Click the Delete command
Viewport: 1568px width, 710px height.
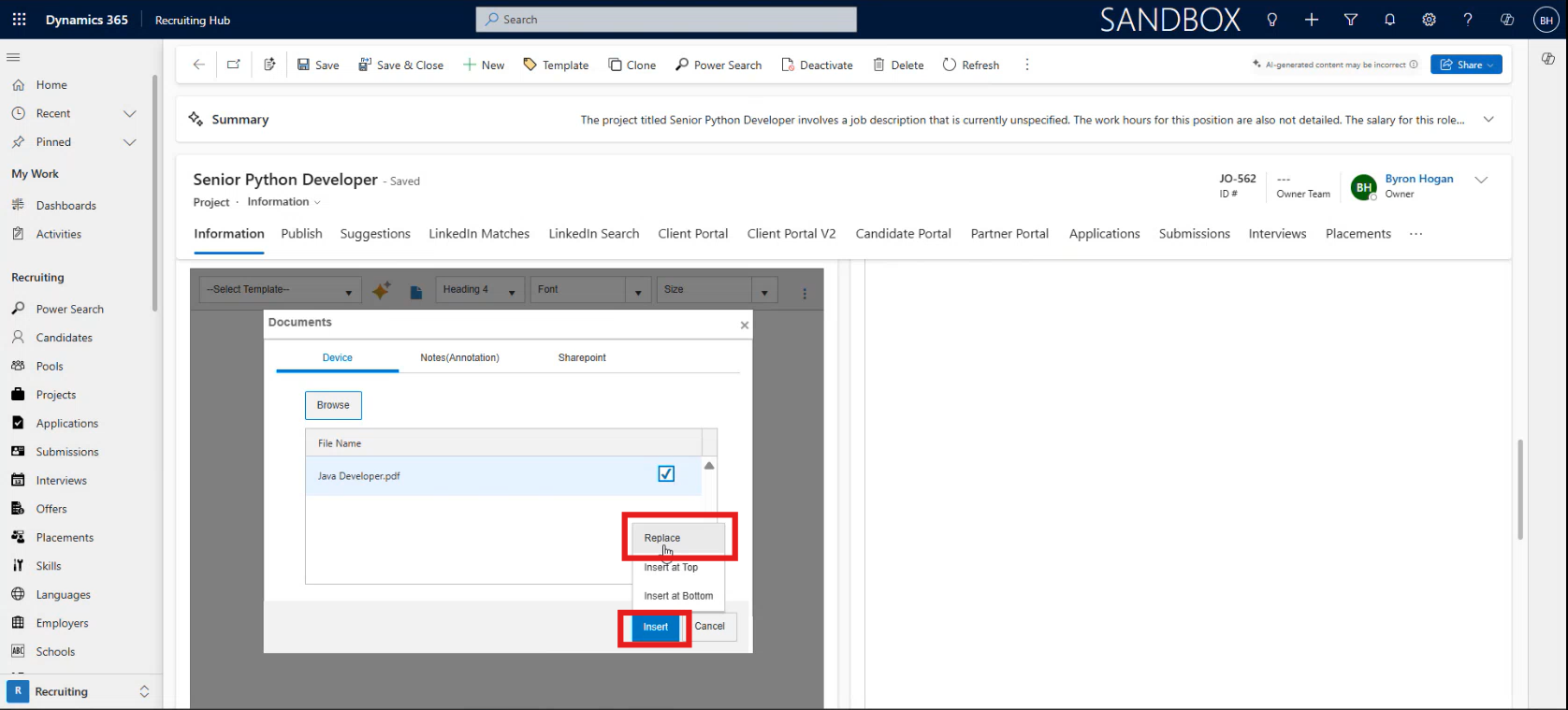click(898, 65)
